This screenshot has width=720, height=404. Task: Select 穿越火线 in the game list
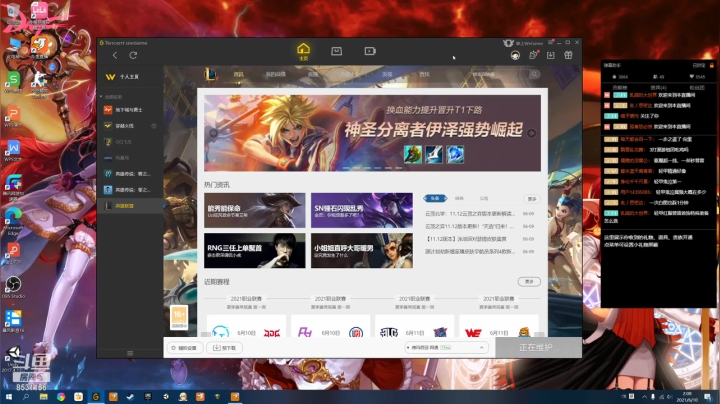click(x=130, y=126)
